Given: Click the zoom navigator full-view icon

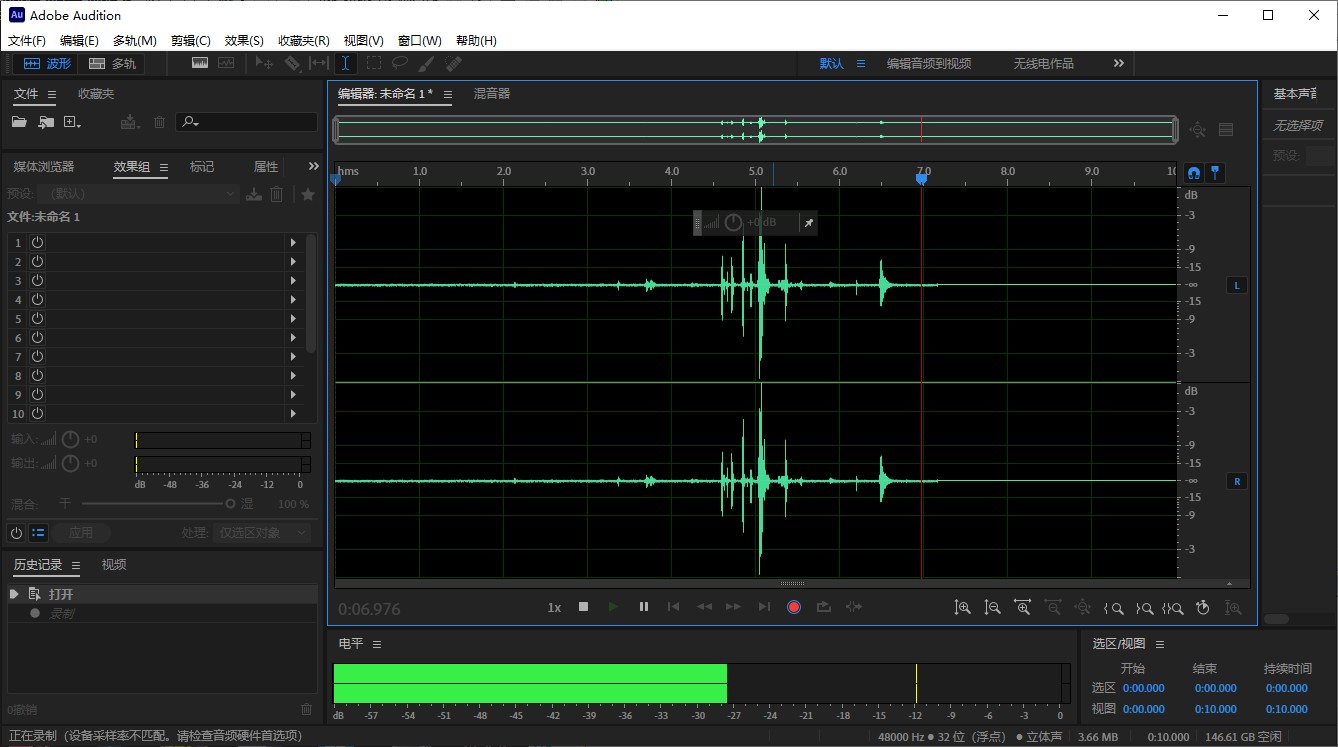Looking at the screenshot, I should coord(1198,130).
